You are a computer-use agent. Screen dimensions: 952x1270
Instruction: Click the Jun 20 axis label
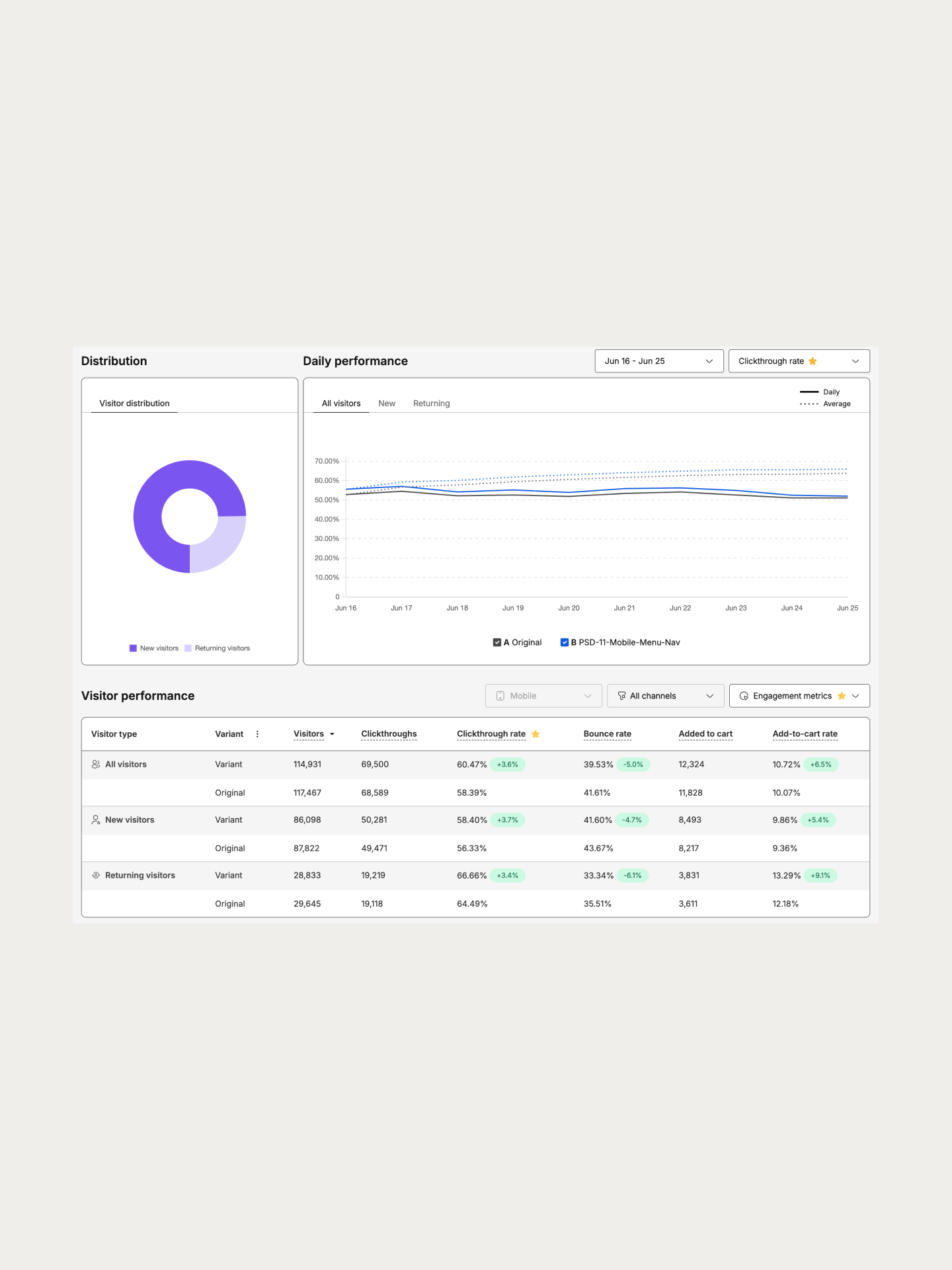pyautogui.click(x=569, y=608)
